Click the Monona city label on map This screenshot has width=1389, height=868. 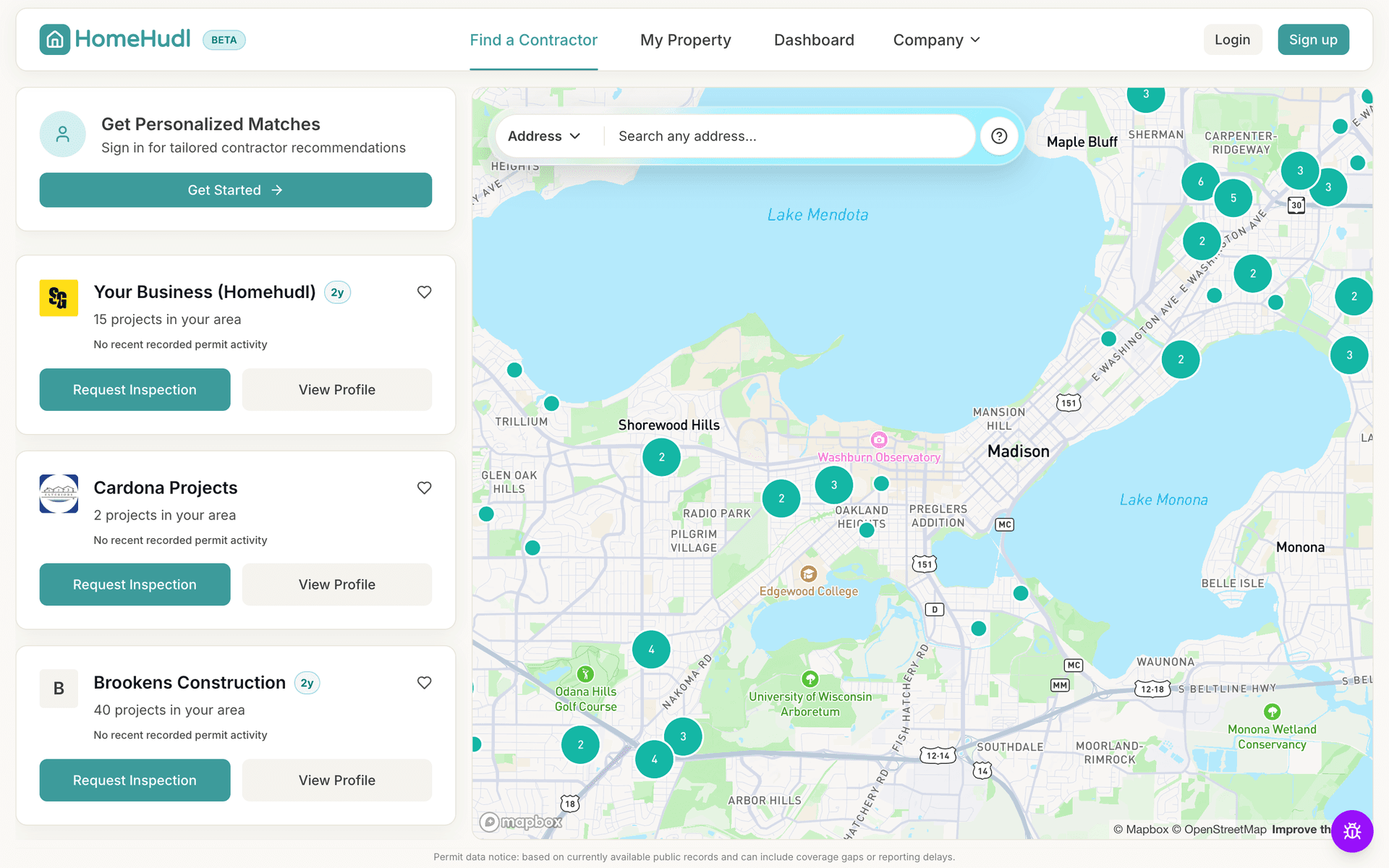pos(1301,548)
